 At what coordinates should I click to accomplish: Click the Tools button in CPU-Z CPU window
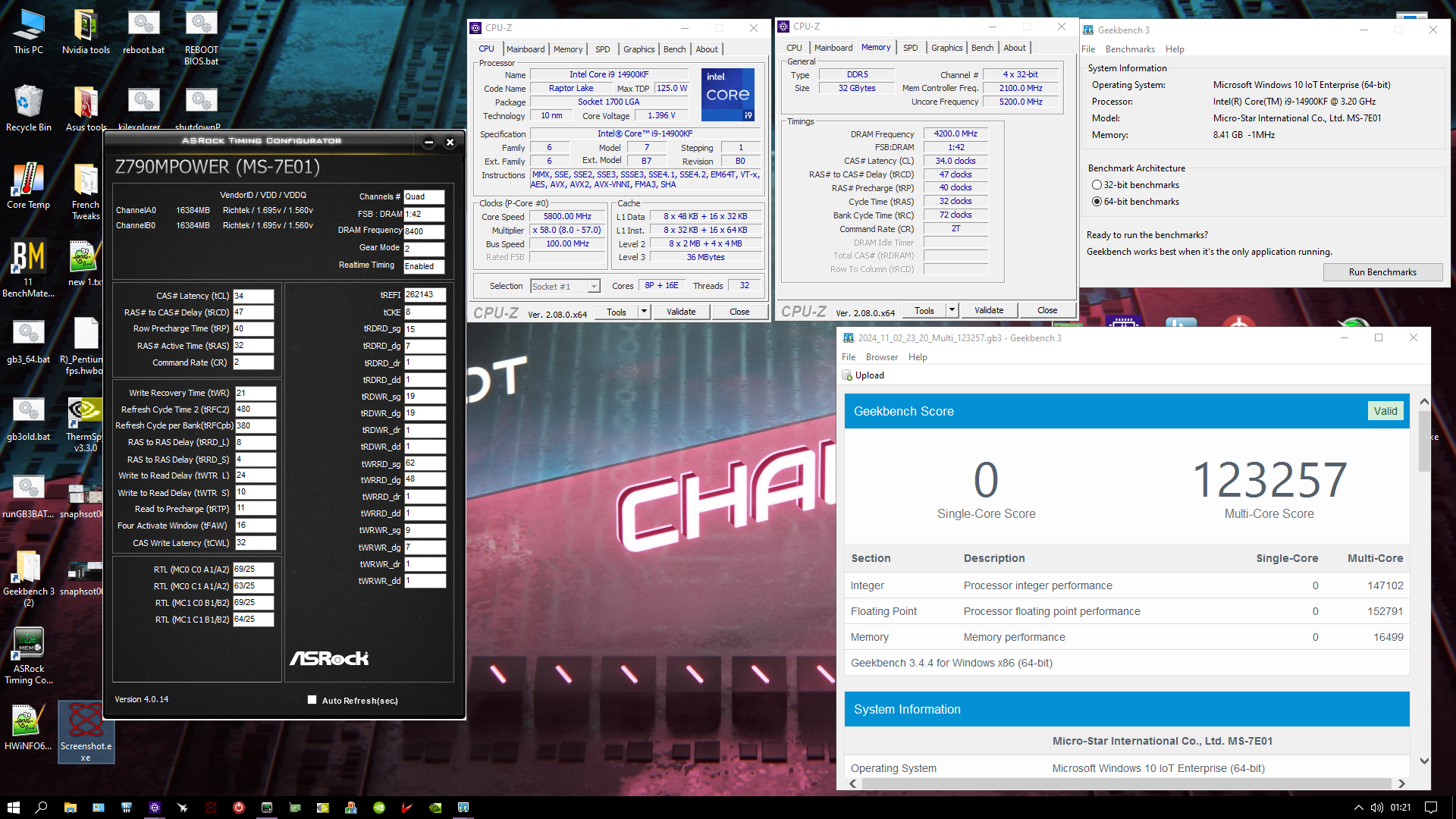tap(617, 312)
